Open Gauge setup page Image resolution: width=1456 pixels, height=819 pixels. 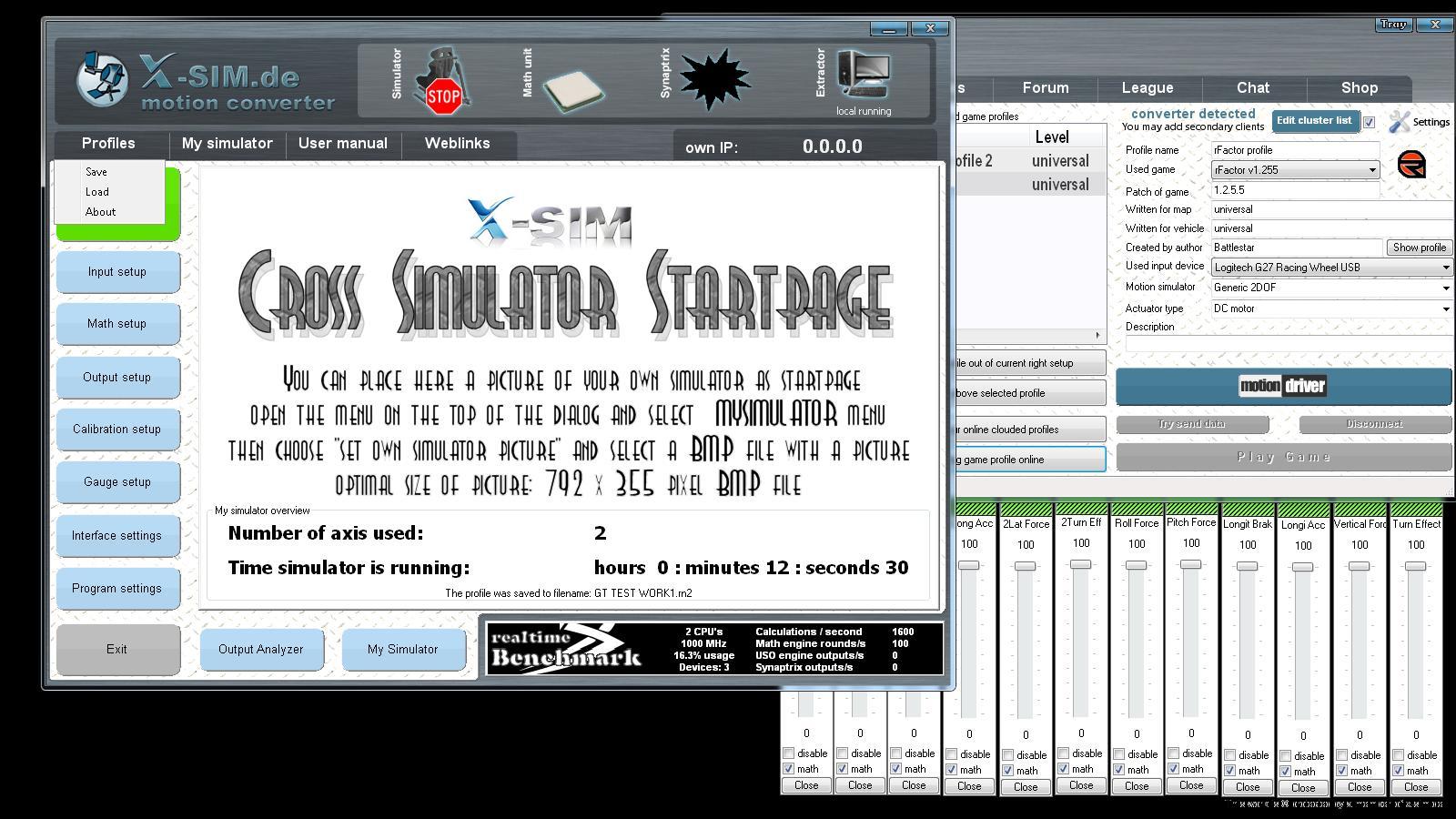click(x=117, y=482)
